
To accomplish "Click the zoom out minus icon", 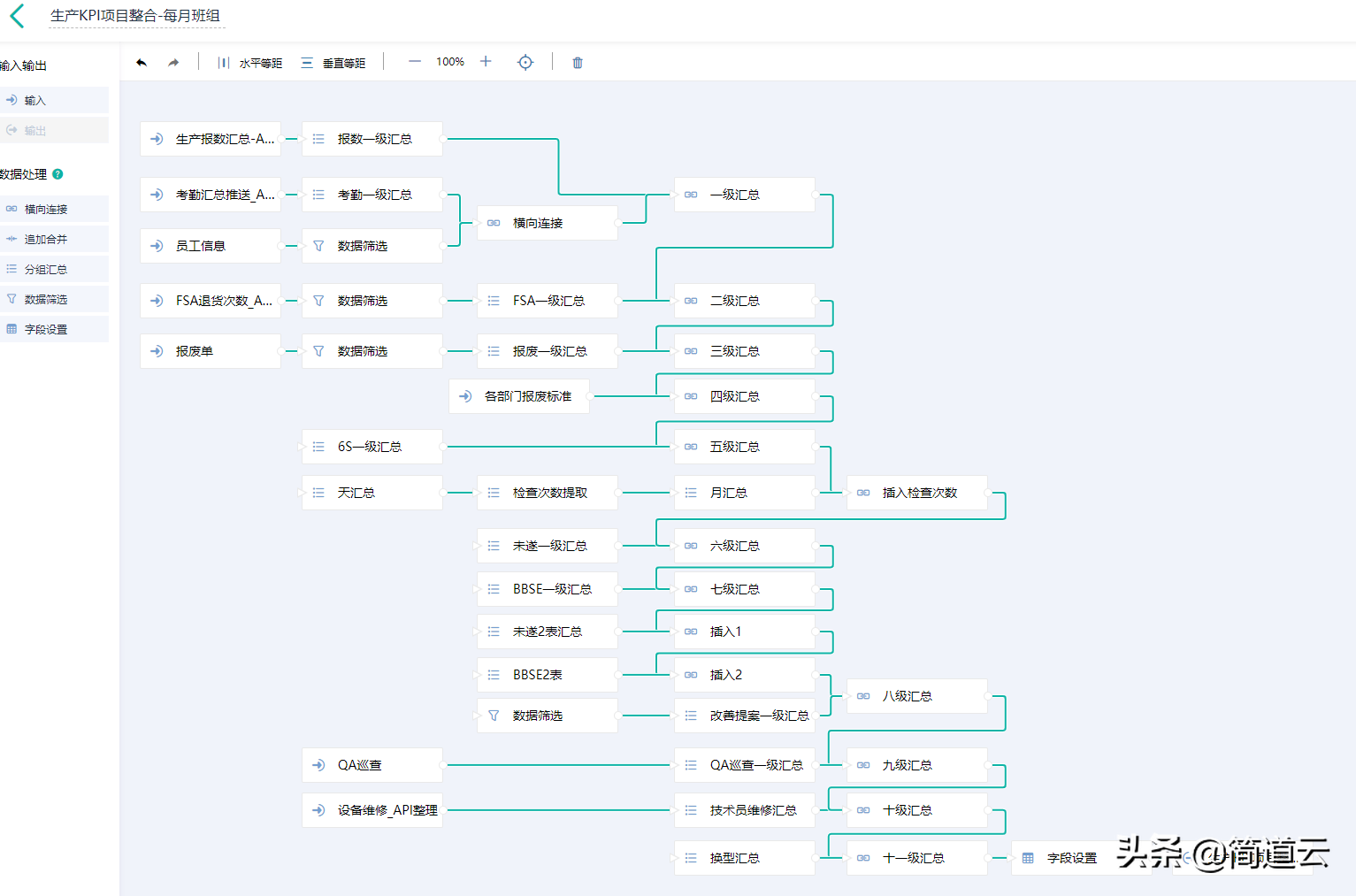I will 415,62.
